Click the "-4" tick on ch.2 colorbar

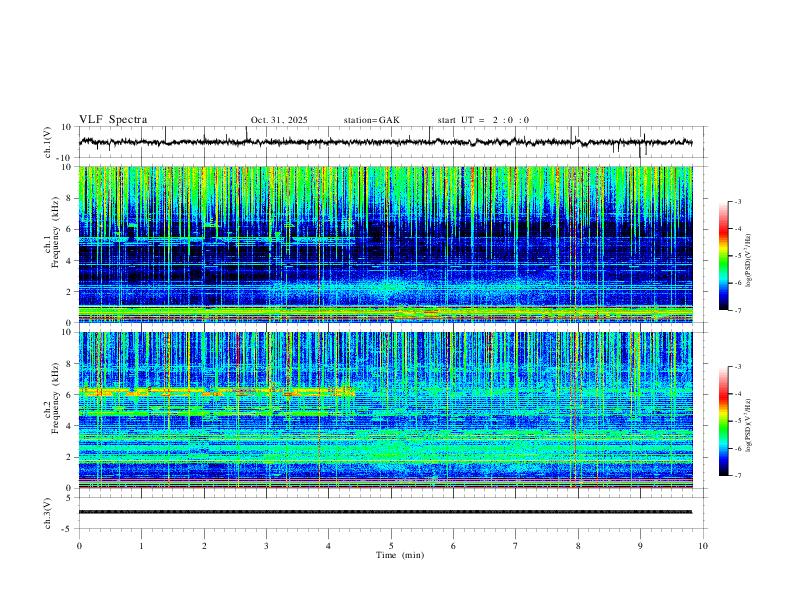(x=737, y=393)
